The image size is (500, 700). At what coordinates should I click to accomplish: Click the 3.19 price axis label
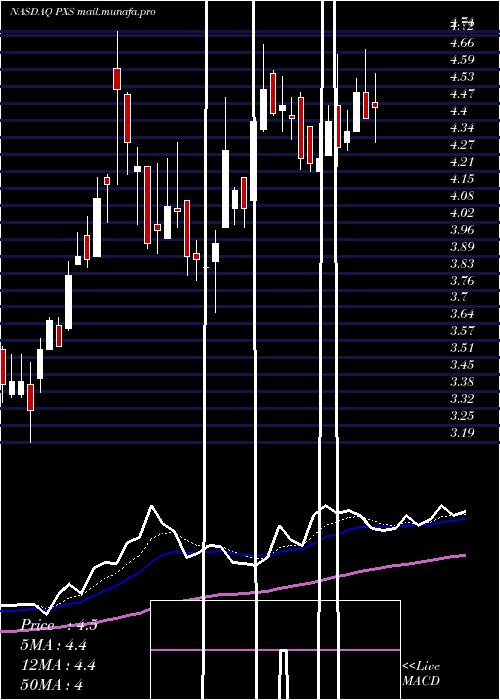[462, 432]
